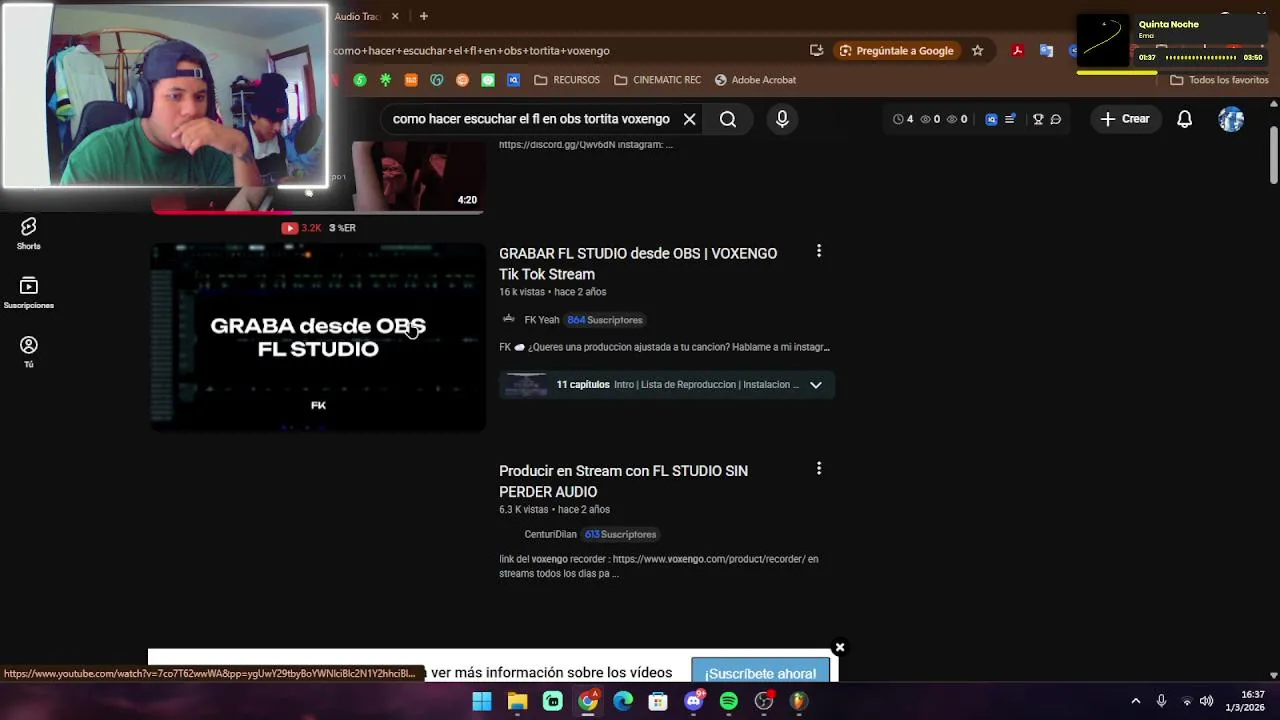Click the magnifier search button
Image resolution: width=1280 pixels, height=720 pixels.
pyautogui.click(x=728, y=119)
